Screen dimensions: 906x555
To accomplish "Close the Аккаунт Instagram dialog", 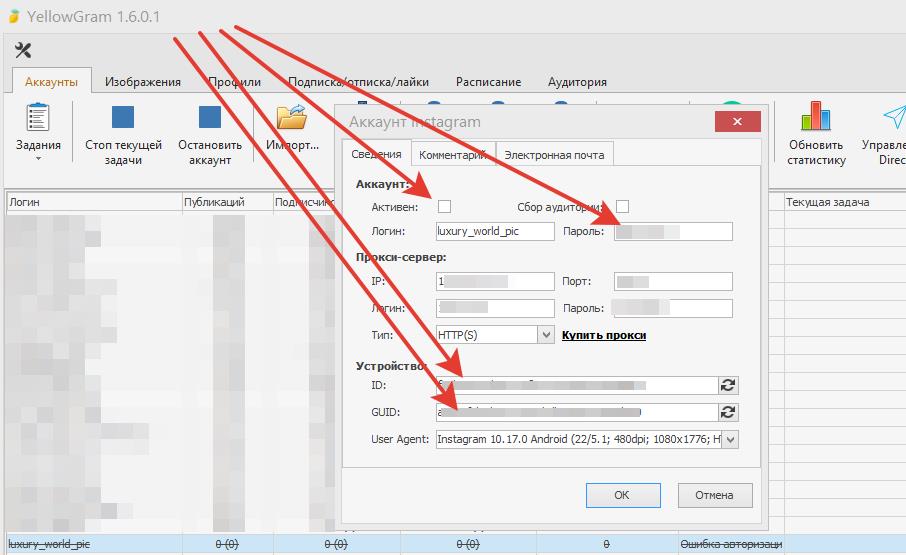I will coord(737,122).
